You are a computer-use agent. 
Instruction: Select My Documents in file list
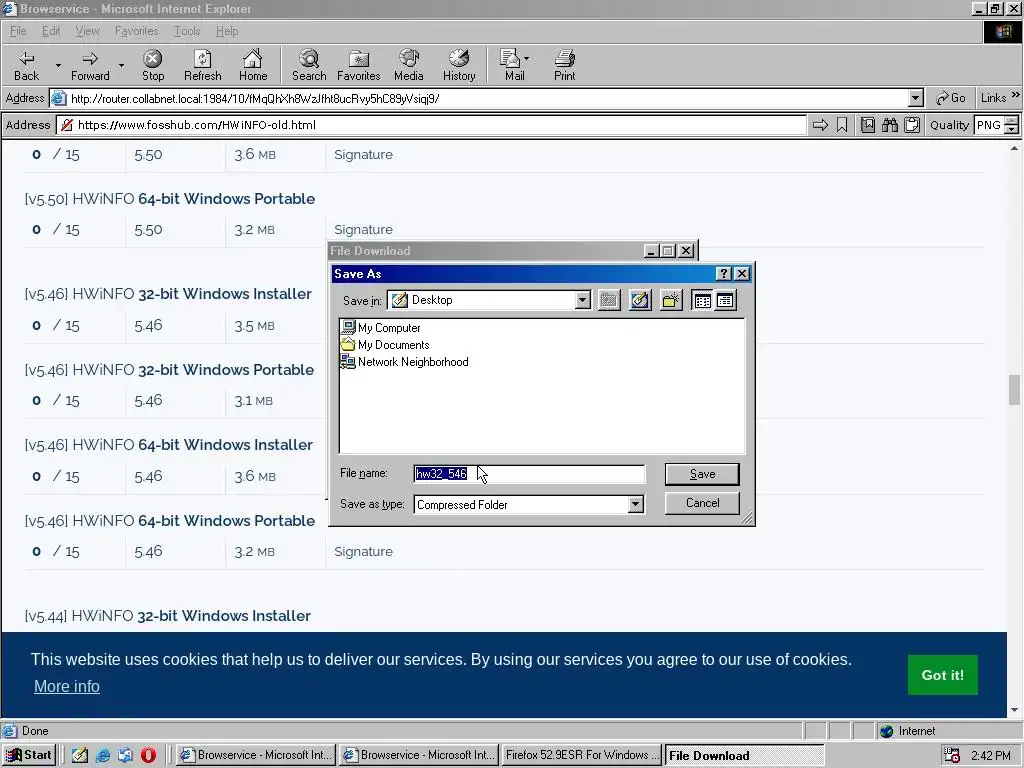coord(385,345)
